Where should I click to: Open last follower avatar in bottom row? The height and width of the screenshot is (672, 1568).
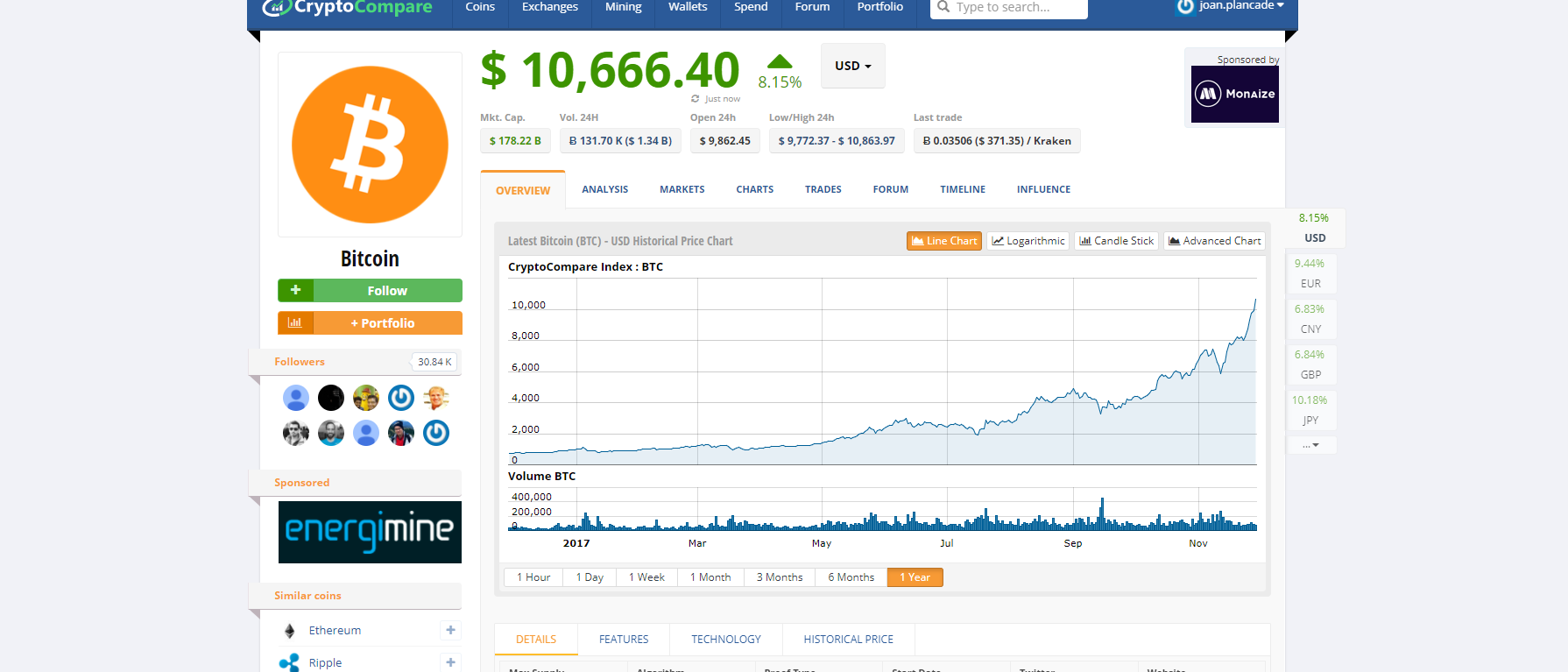(x=436, y=433)
